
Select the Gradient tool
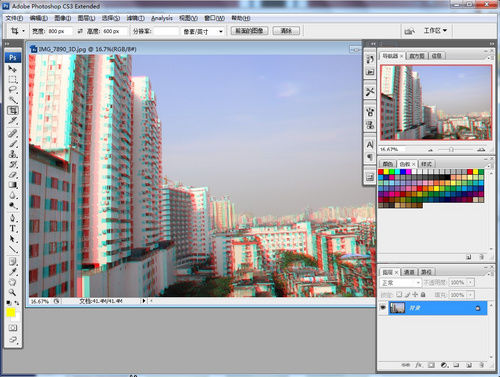point(13,185)
